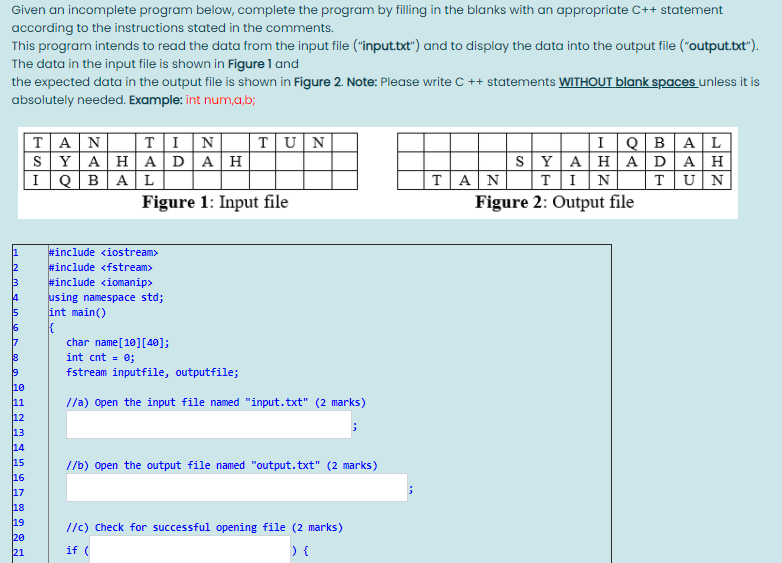Click the line '#include <iostream>'

[103, 252]
